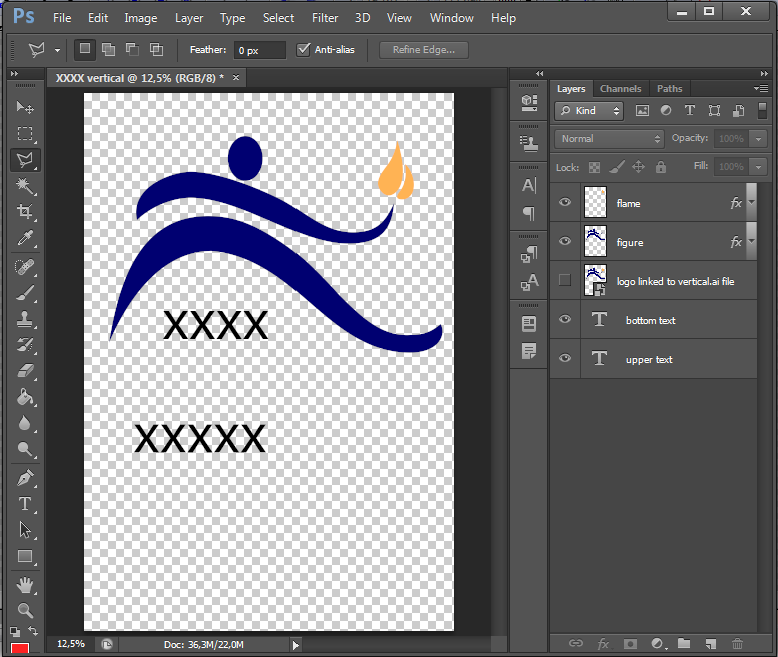Expand the flame layer effects arrow
This screenshot has height=657, width=778.
pos(751,203)
